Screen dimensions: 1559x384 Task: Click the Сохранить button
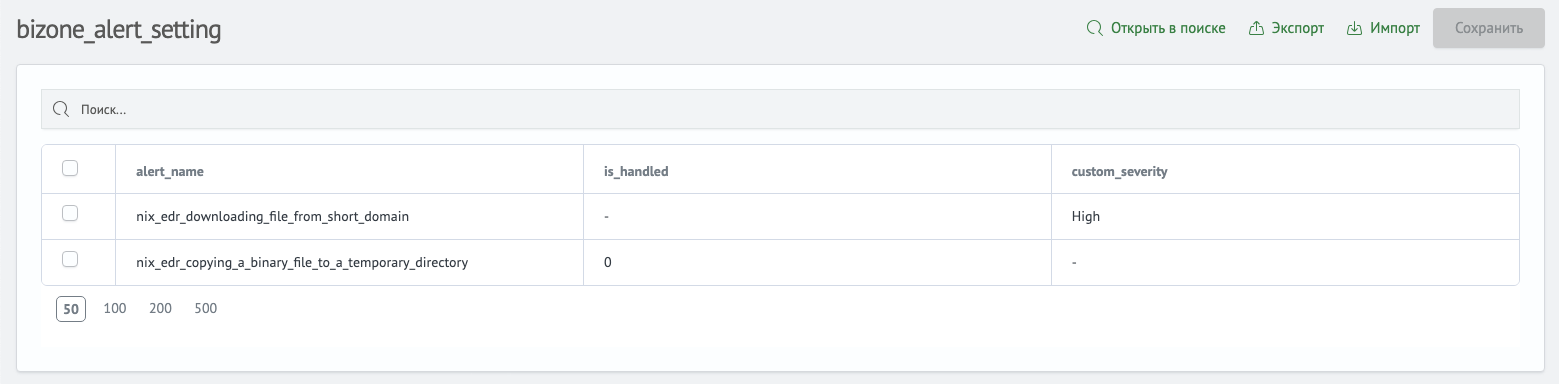pyautogui.click(x=1488, y=29)
